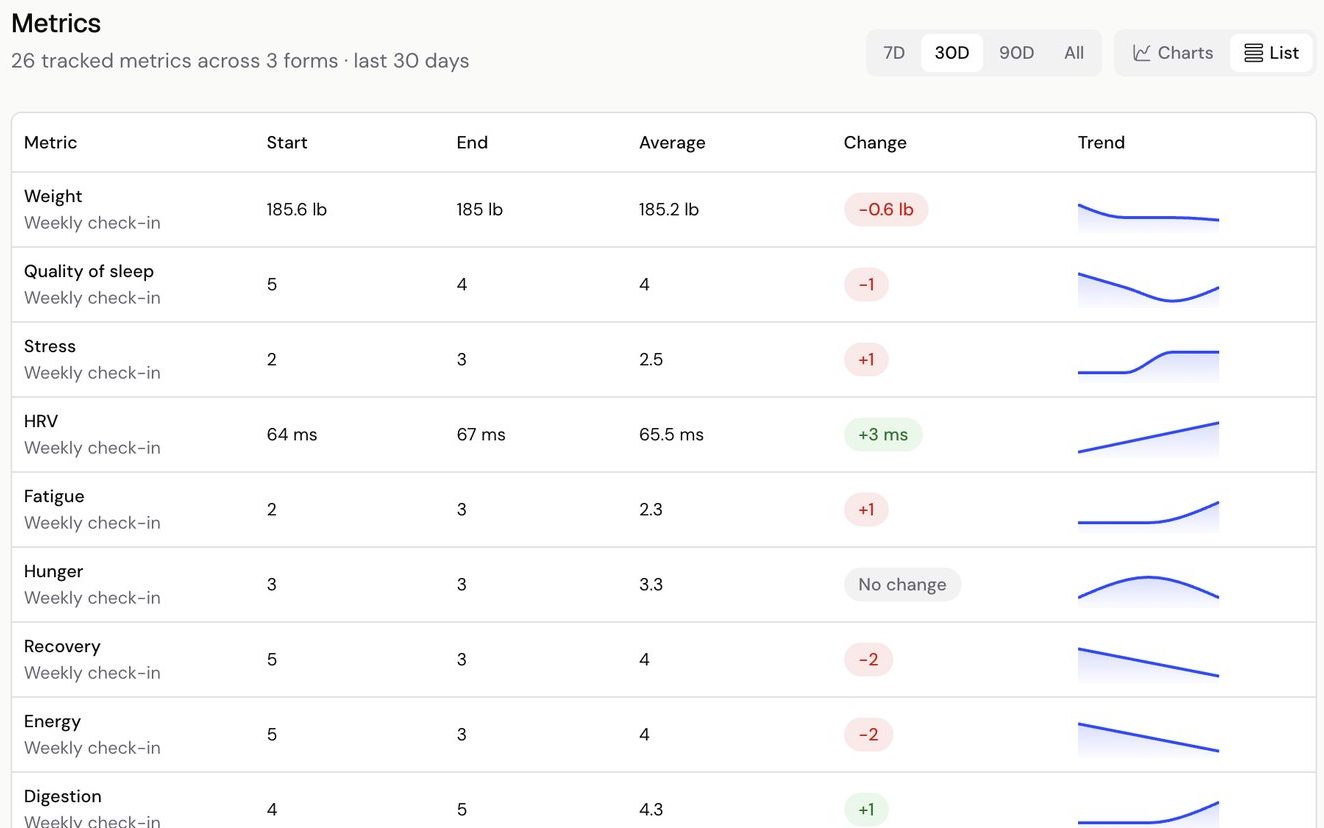Click the Recovery -2 change badge
Image resolution: width=1324 pixels, height=828 pixels.
(x=868, y=660)
